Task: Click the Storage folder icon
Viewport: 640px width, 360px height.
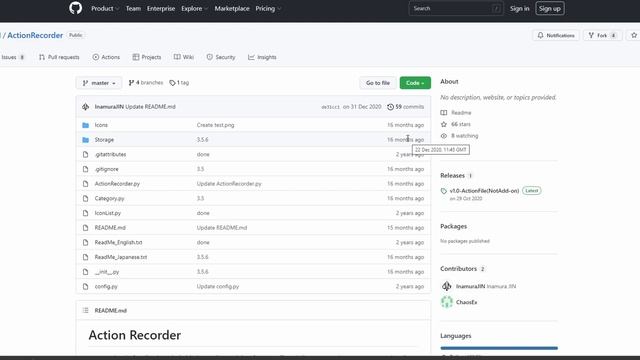Action: click(x=85, y=140)
